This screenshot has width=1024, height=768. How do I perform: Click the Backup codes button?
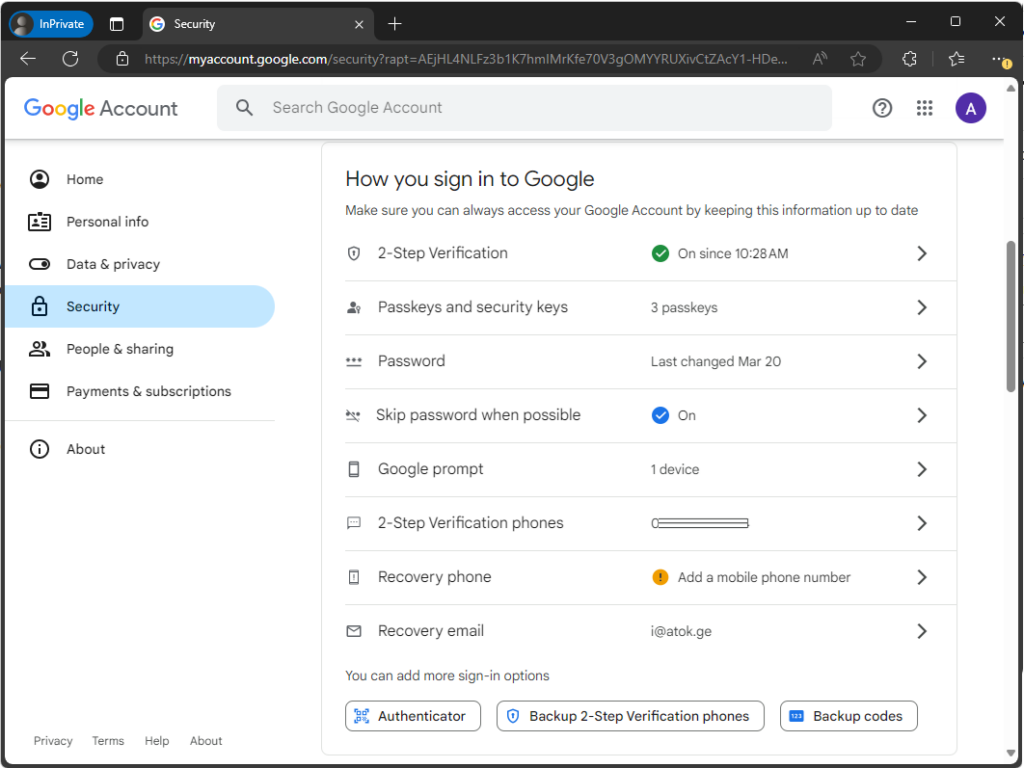[x=848, y=716]
